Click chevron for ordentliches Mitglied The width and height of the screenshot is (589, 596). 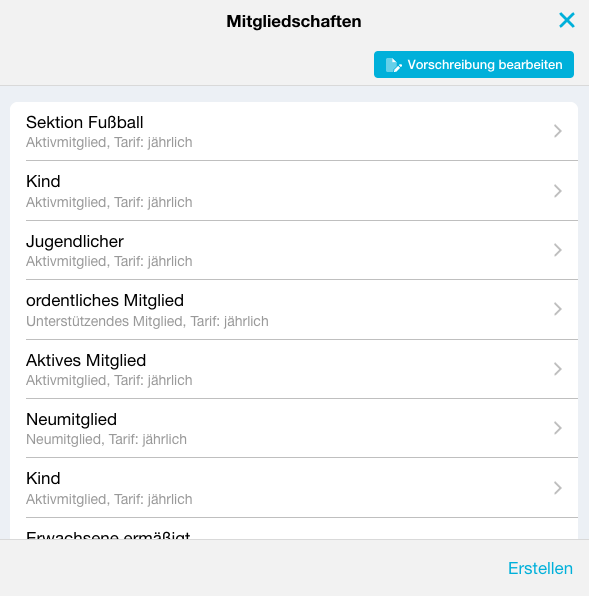point(557,309)
